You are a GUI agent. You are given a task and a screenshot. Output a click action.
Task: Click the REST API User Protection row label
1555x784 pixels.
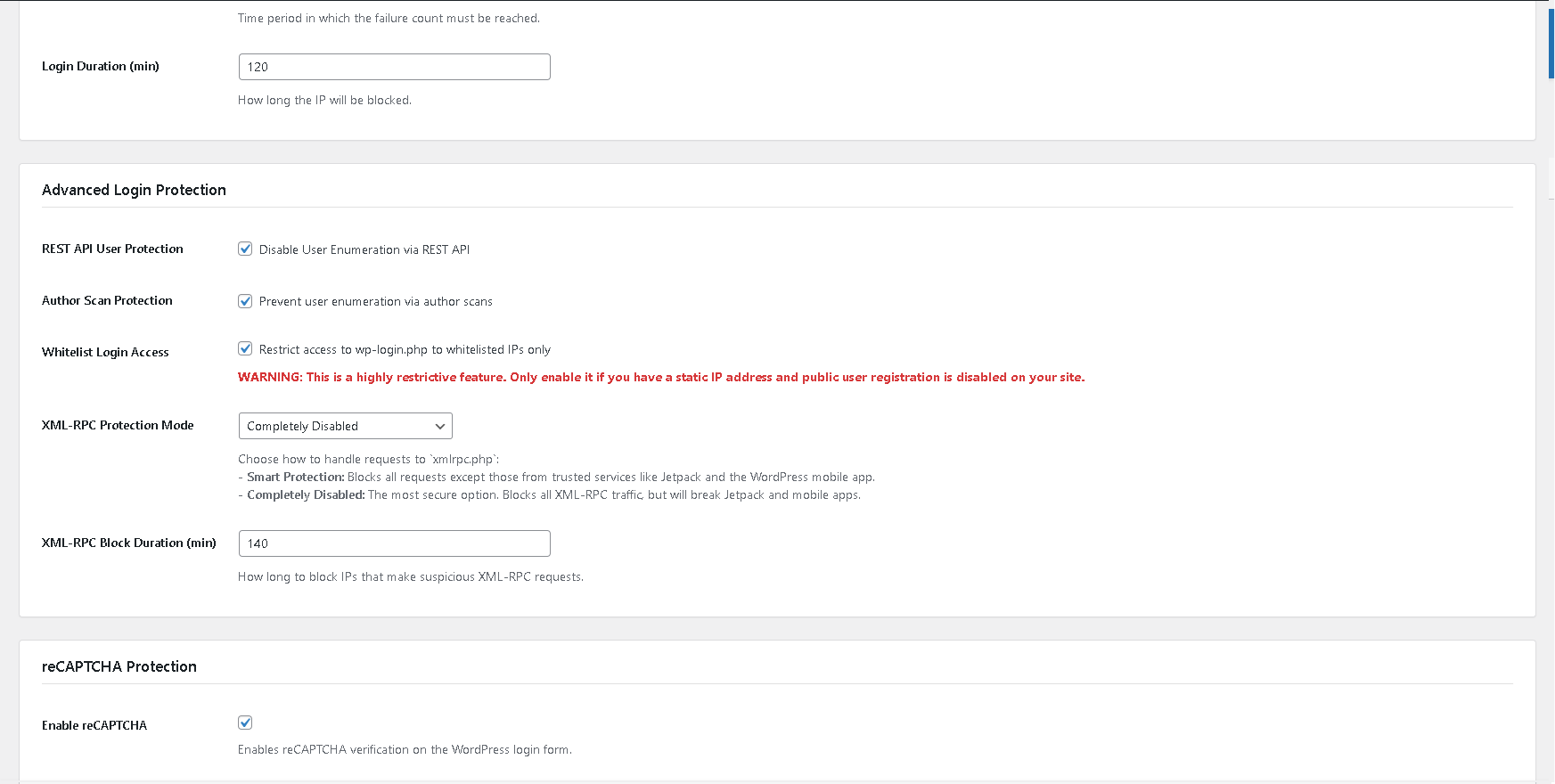(112, 249)
